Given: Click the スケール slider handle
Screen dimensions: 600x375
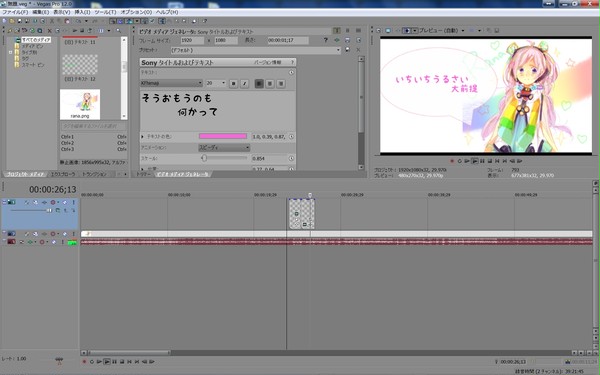Looking at the screenshot, I should (x=204, y=158).
